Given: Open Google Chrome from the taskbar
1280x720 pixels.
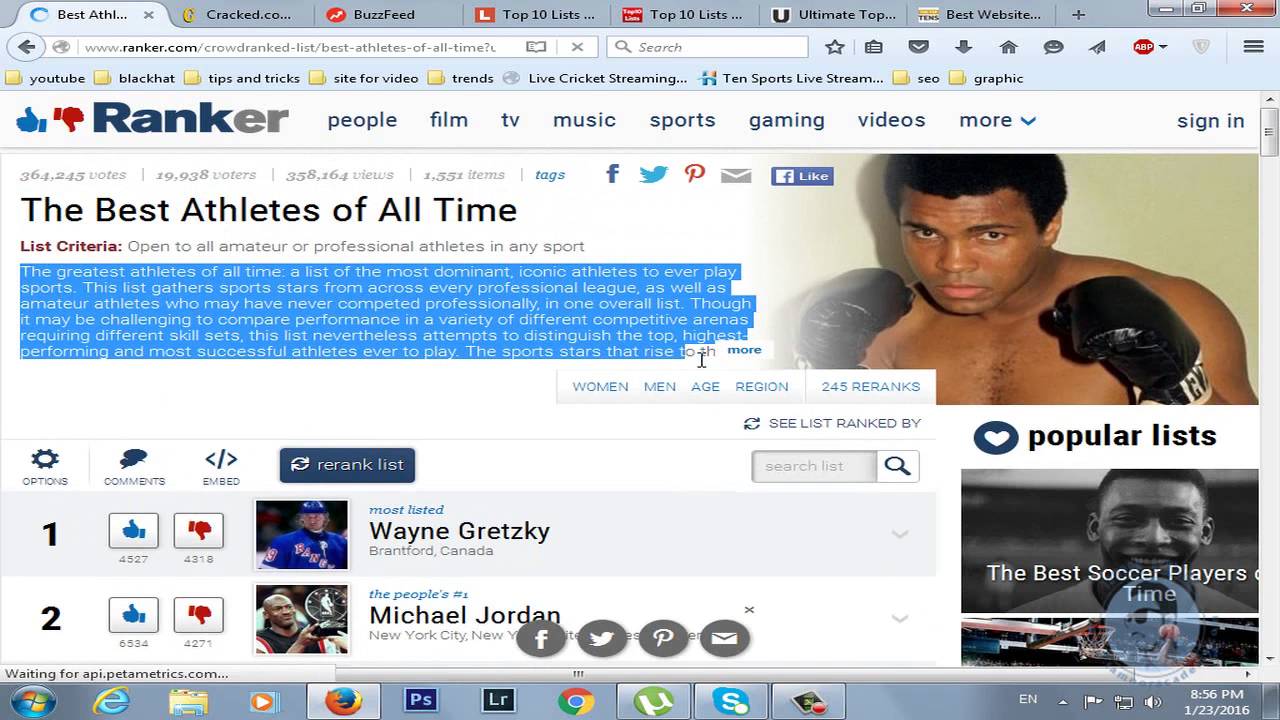Looking at the screenshot, I should click(576, 701).
